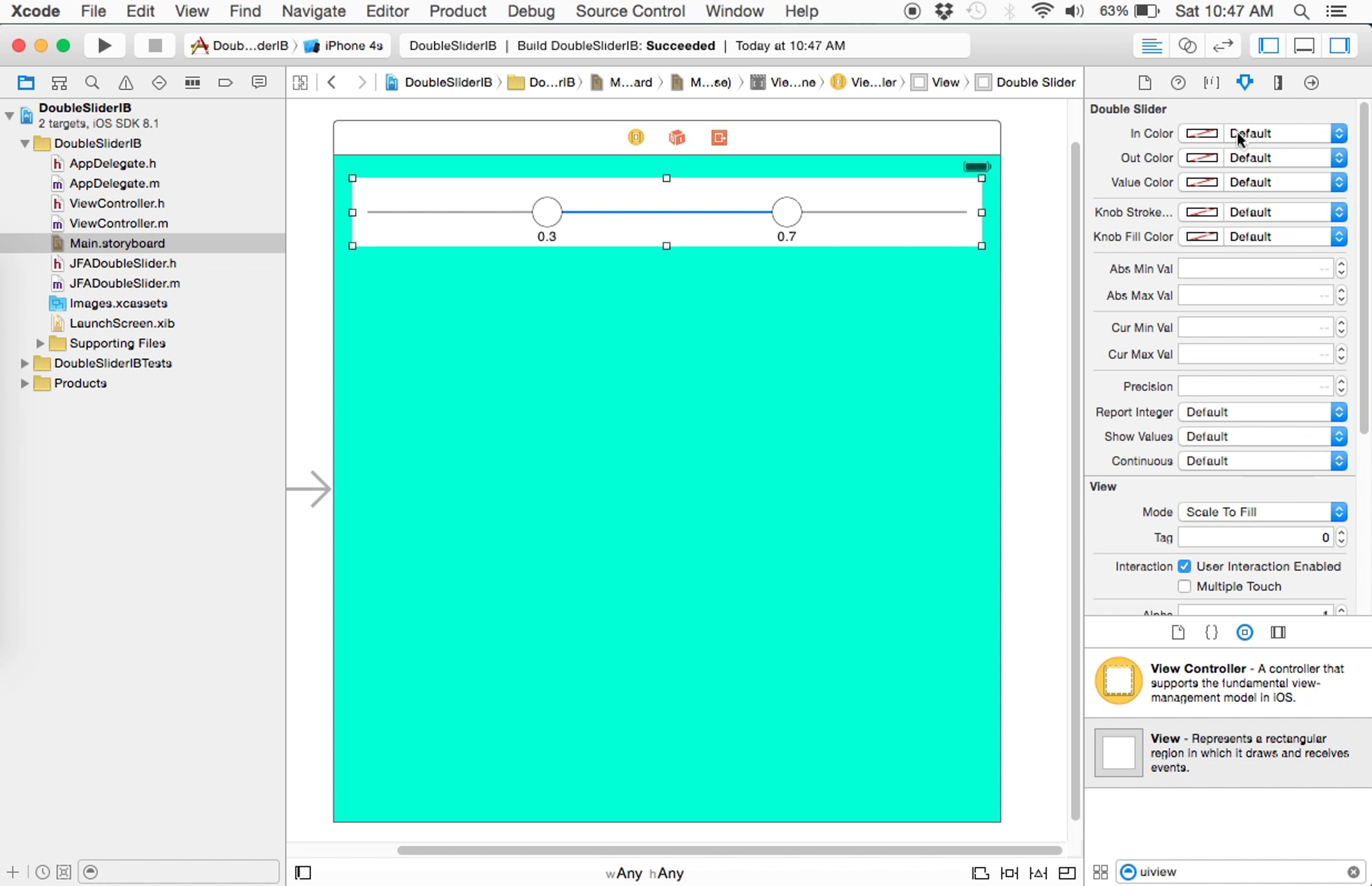Open the Show Values dropdown

tap(1263, 437)
